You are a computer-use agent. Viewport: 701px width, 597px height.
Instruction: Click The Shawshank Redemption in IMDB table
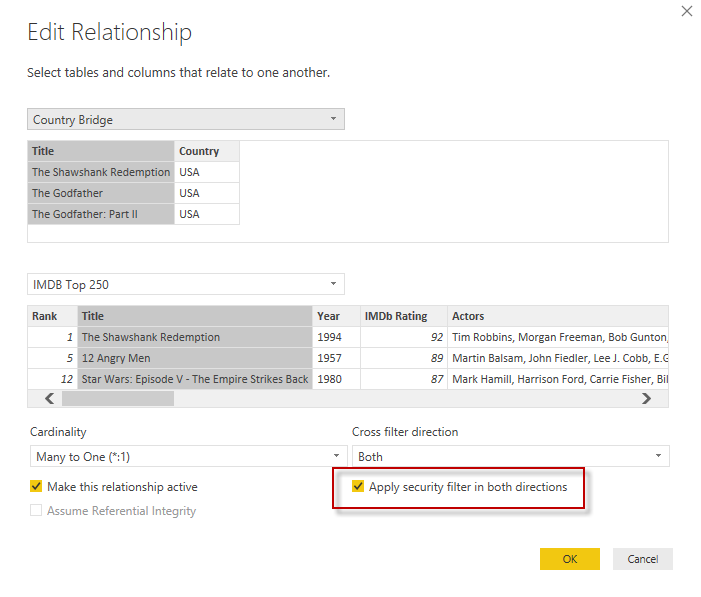pyautogui.click(x=195, y=337)
